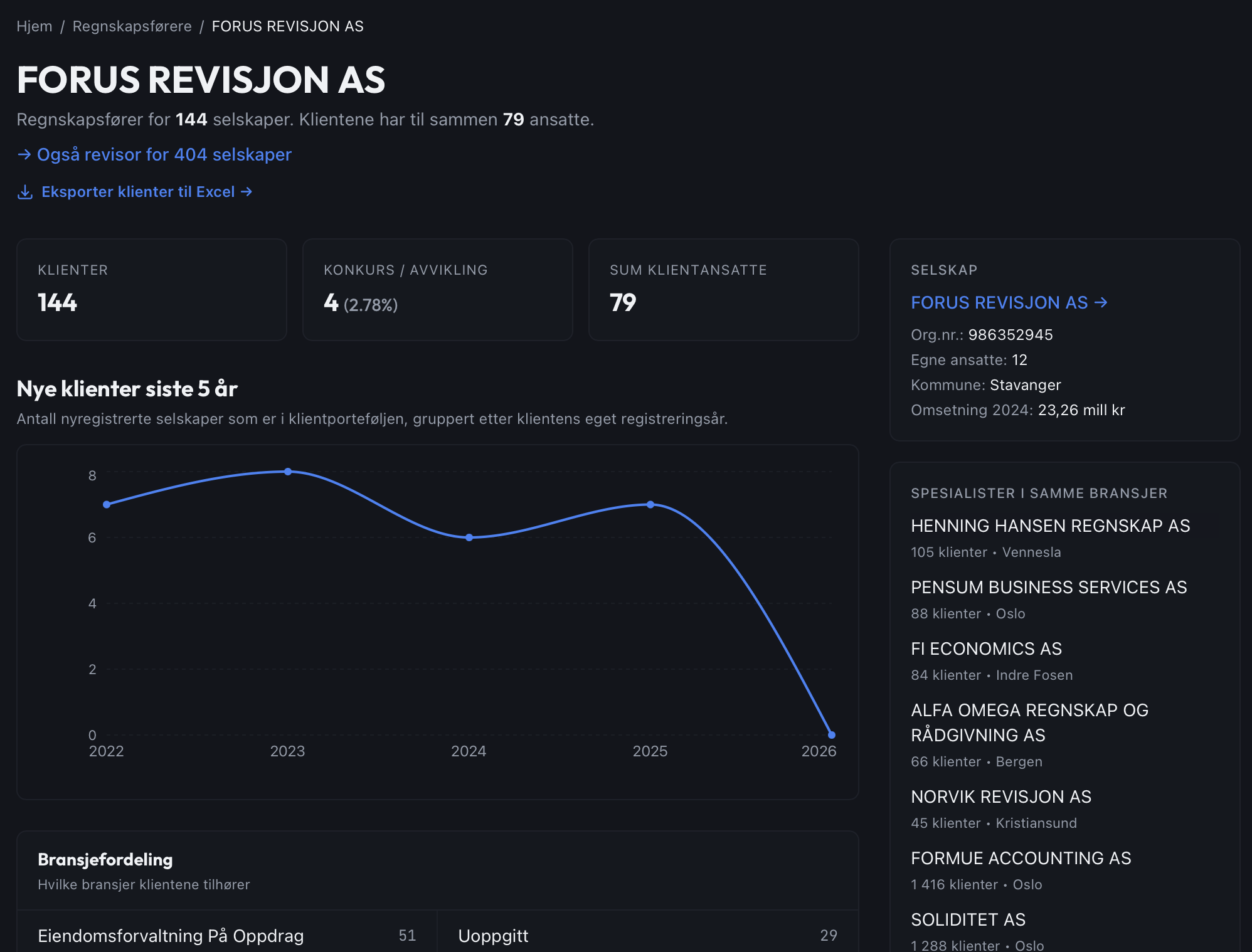1252x952 pixels.
Task: Click the 2026 data point on chart
Action: [x=832, y=735]
